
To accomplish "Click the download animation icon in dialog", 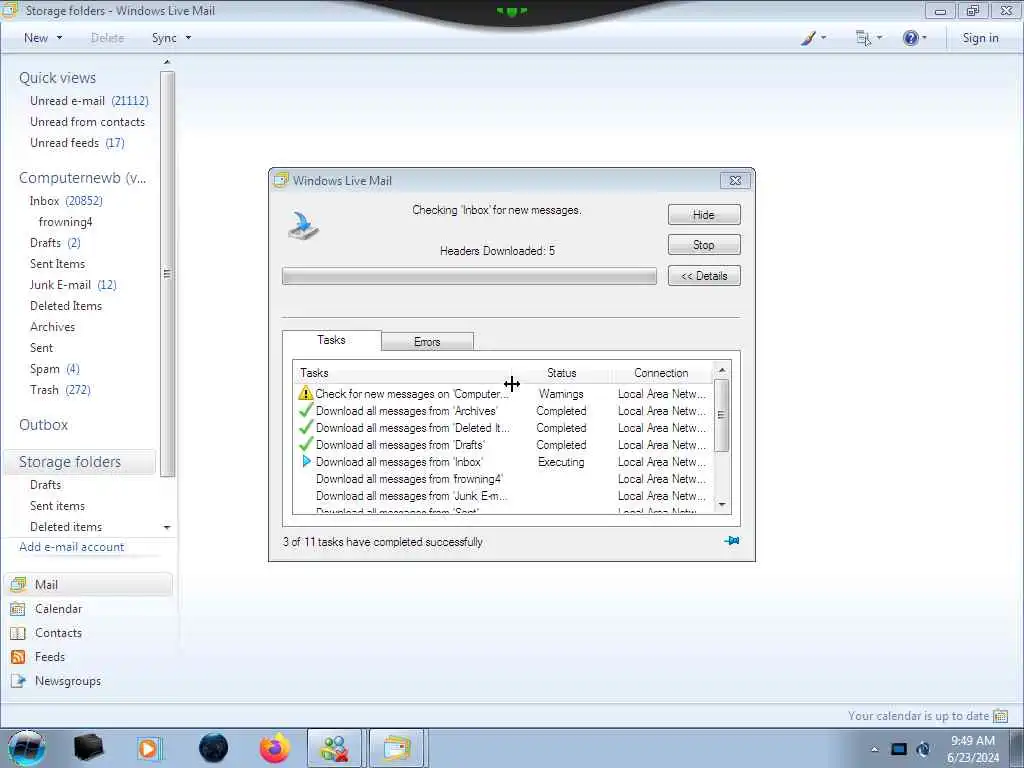I will coord(303,226).
